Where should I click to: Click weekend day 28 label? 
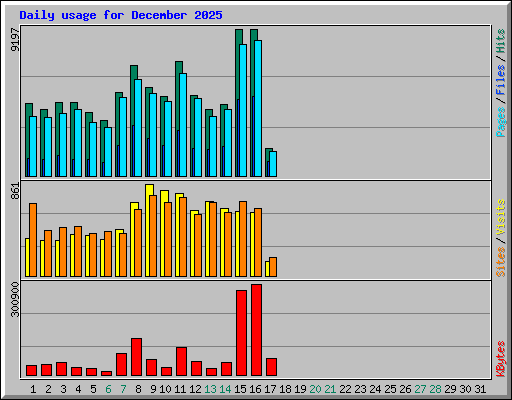435,389
